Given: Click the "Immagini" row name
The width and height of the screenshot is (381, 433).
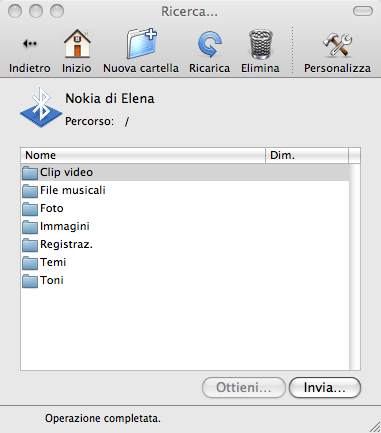Looking at the screenshot, I should [x=65, y=227].
